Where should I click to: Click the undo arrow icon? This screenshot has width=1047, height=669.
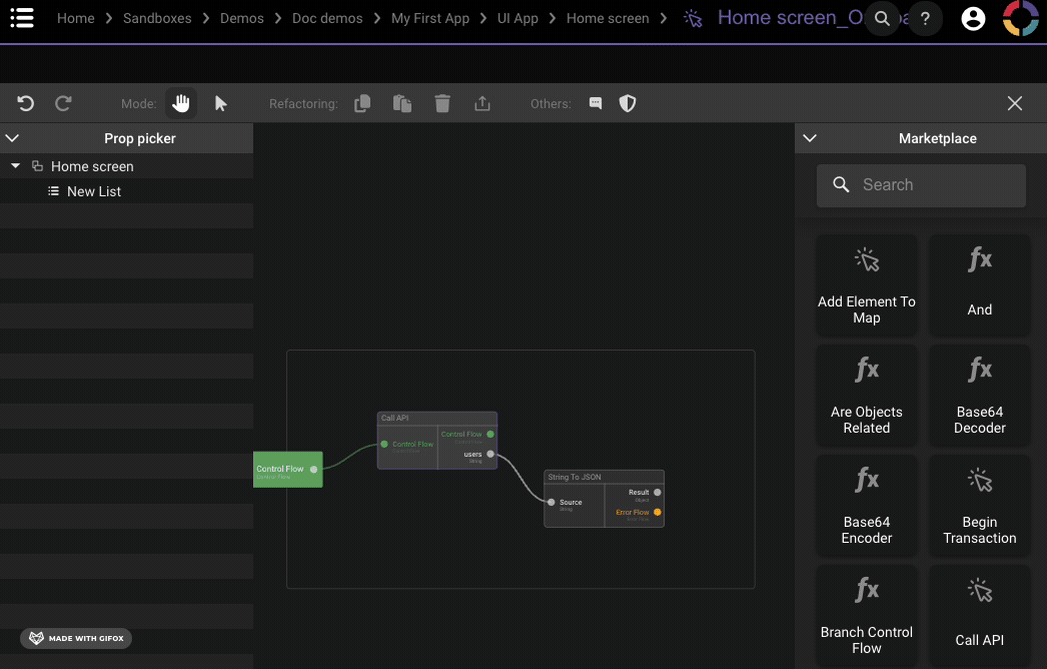[26, 103]
